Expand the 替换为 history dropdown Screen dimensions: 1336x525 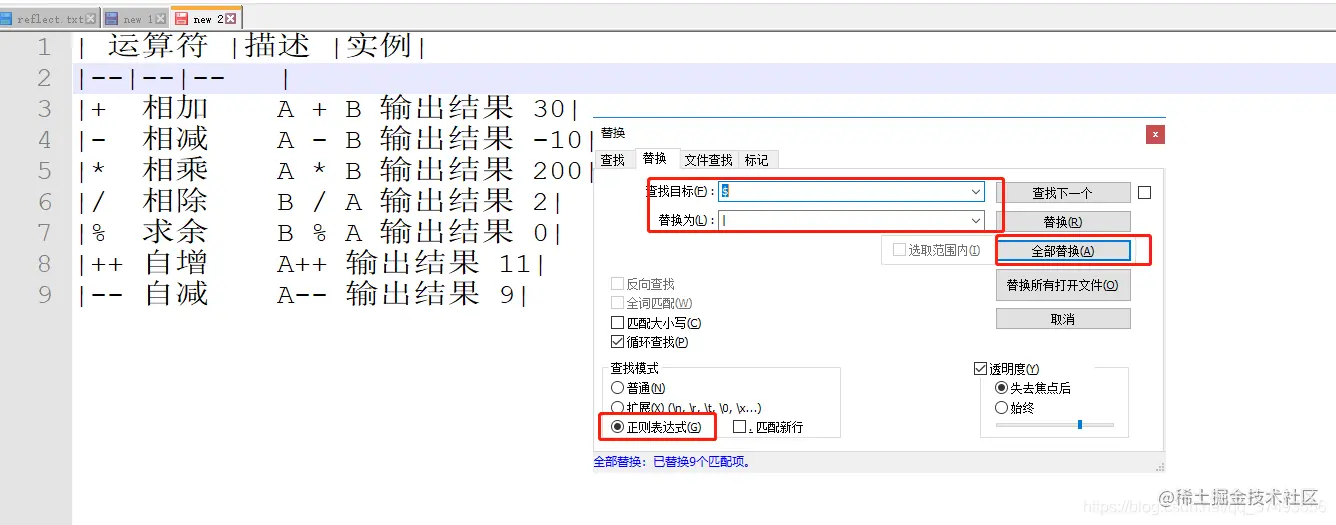tap(975, 220)
